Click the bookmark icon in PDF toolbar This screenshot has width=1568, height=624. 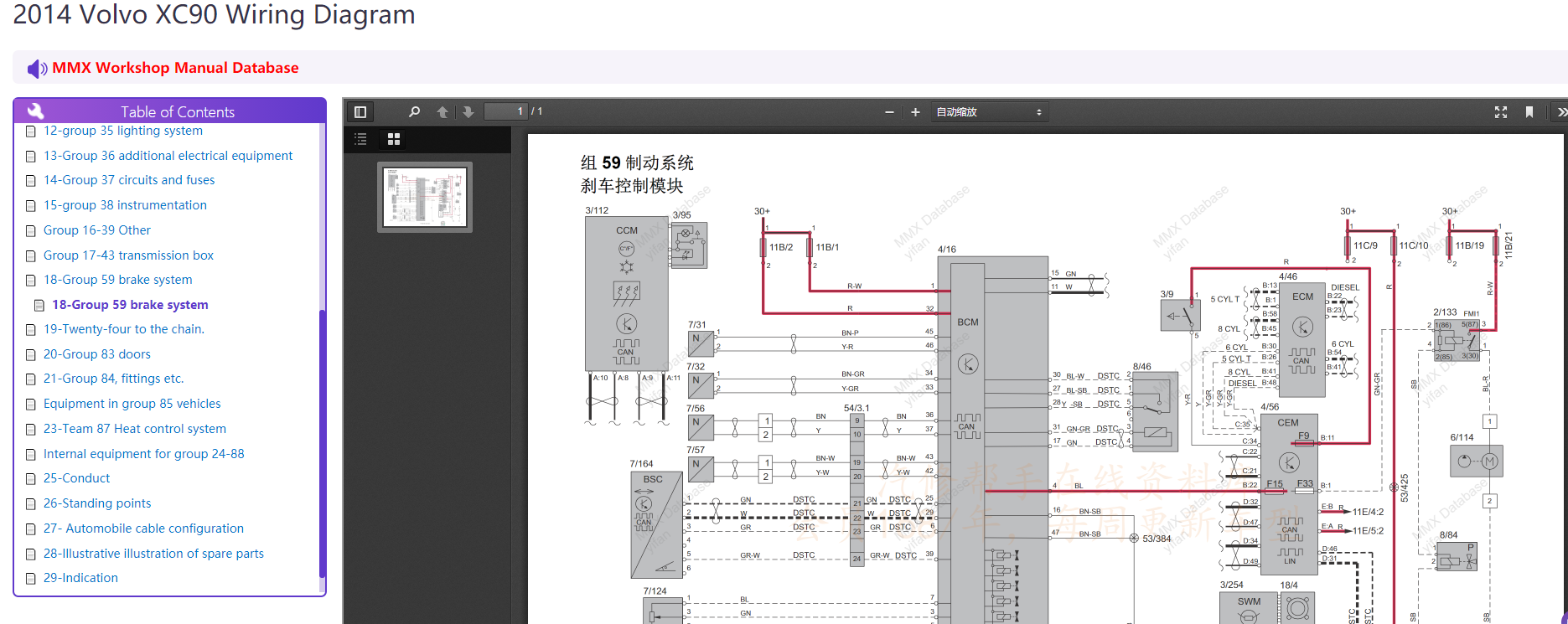(x=1529, y=112)
